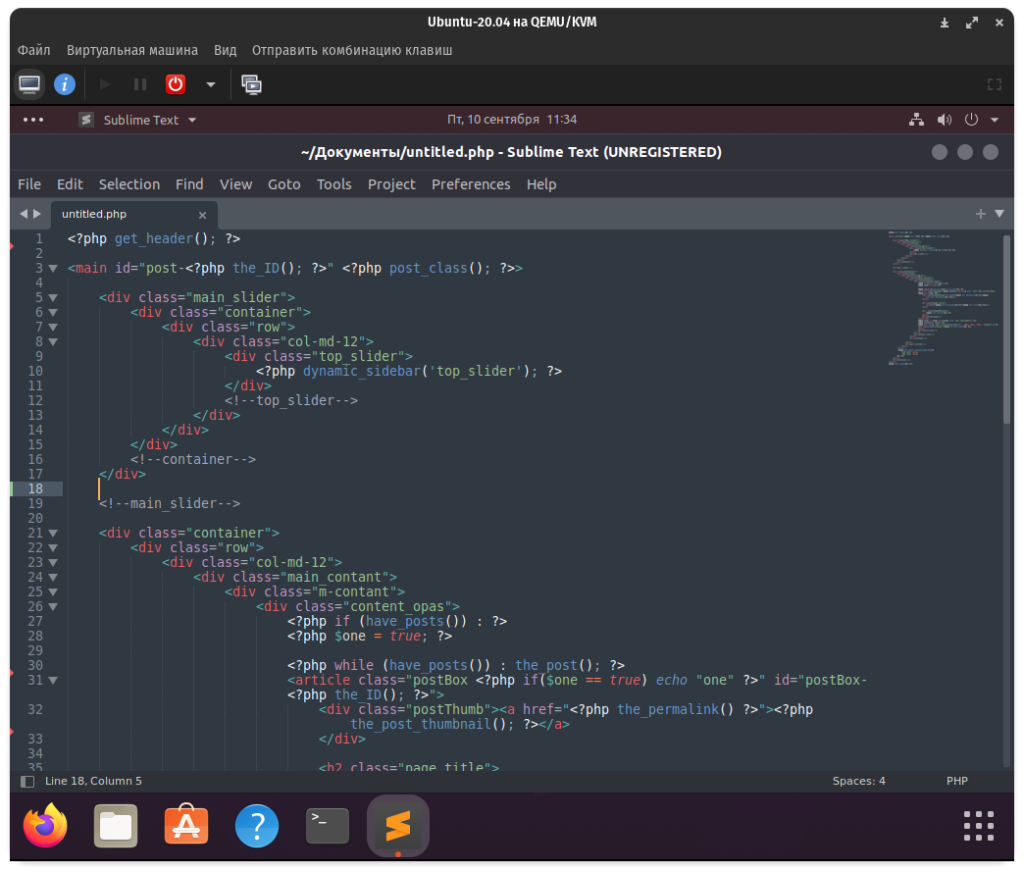This screenshot has width=1024, height=872.
Task: Toggle the side bar from status bar icon
Action: click(x=27, y=781)
